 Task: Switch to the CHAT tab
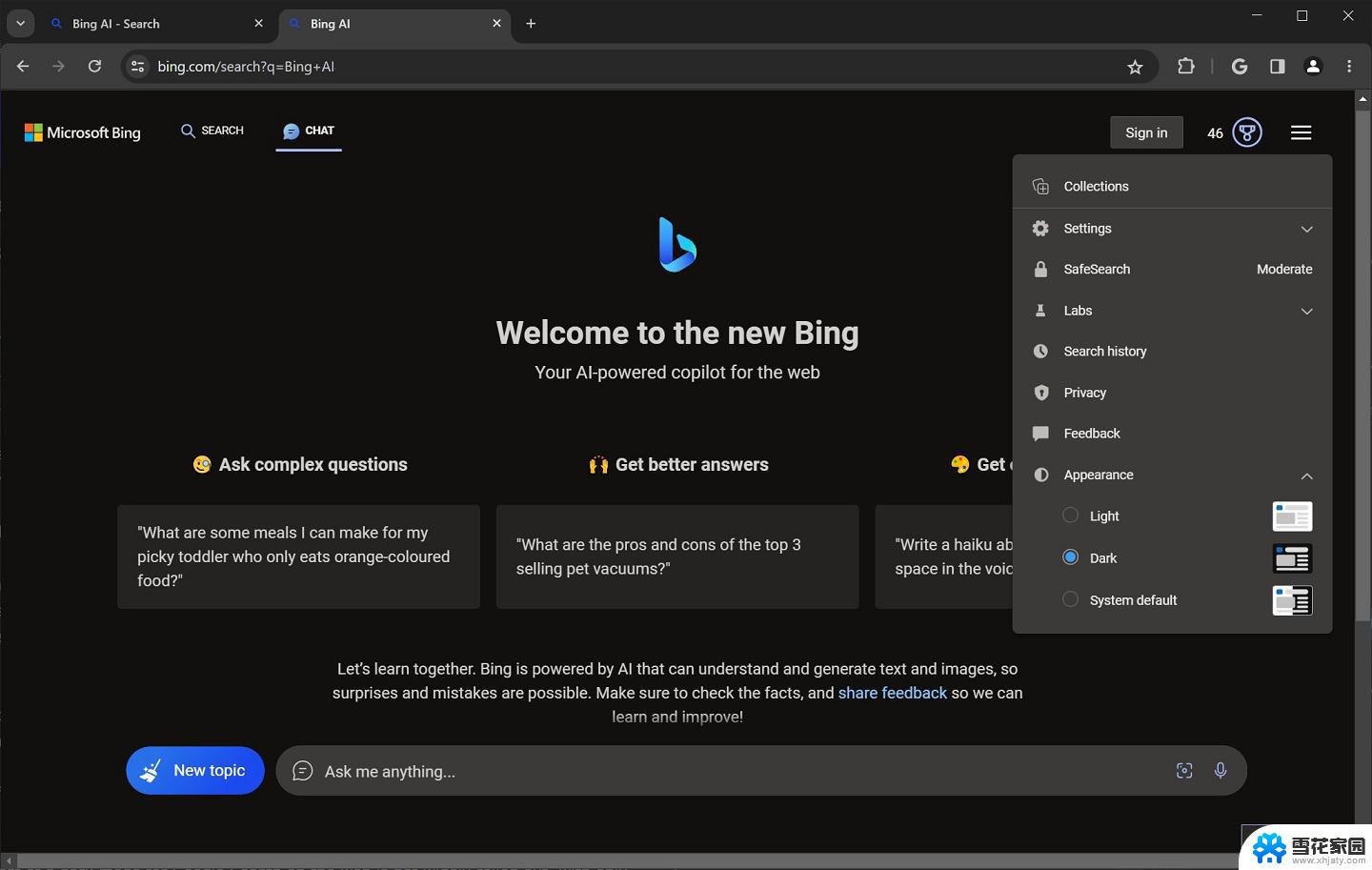click(x=309, y=131)
